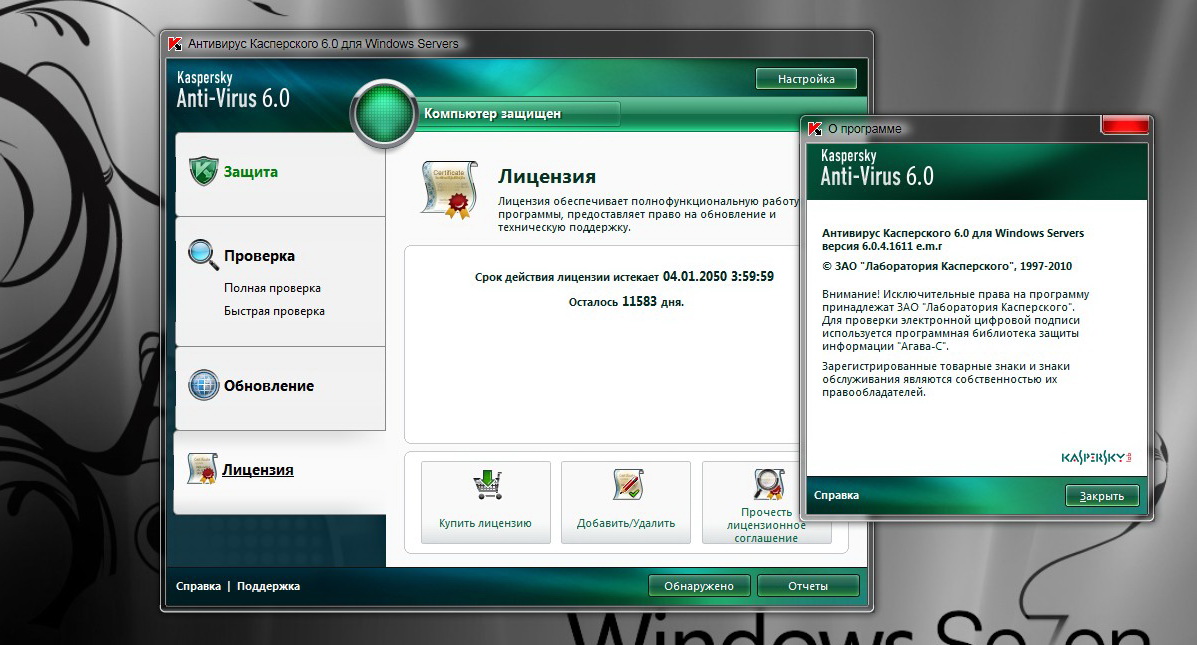Click the magnifier Проверка icon

click(203, 255)
